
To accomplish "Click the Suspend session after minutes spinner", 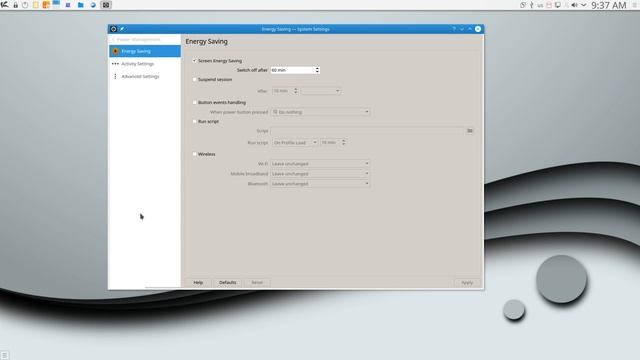I will (285, 91).
